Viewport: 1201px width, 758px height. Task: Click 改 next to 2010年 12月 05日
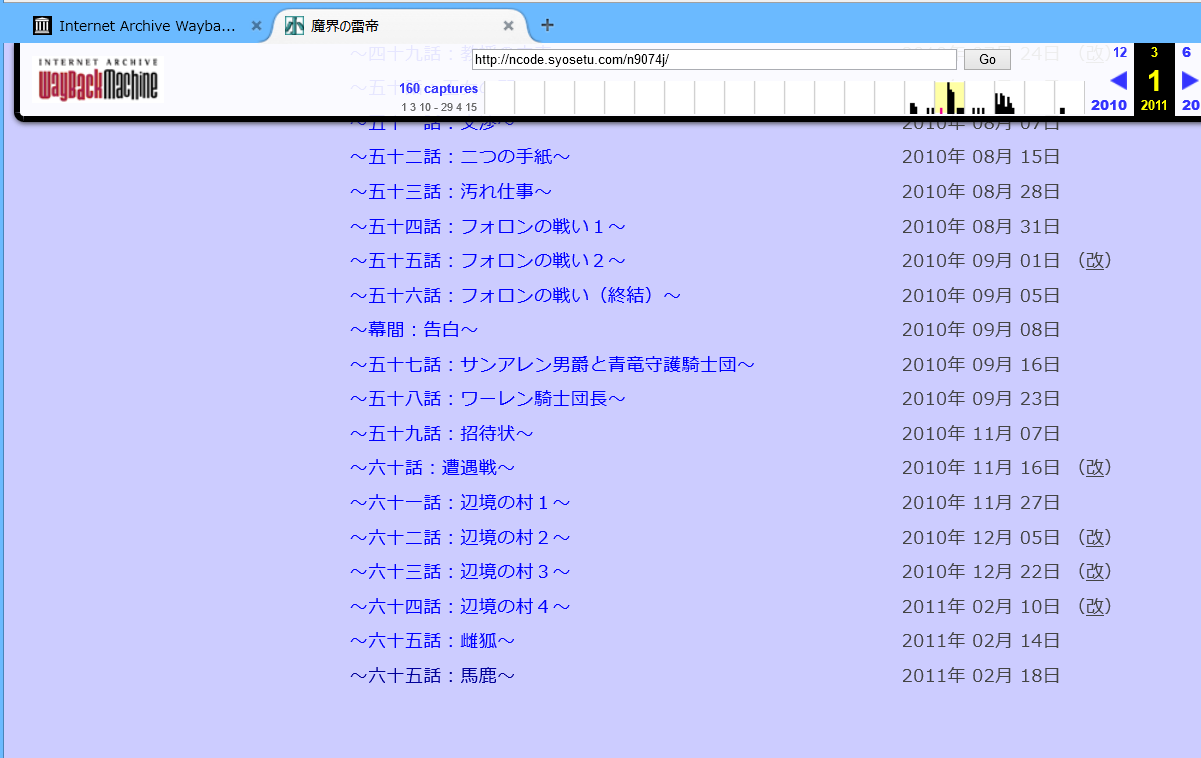pyautogui.click(x=1095, y=537)
